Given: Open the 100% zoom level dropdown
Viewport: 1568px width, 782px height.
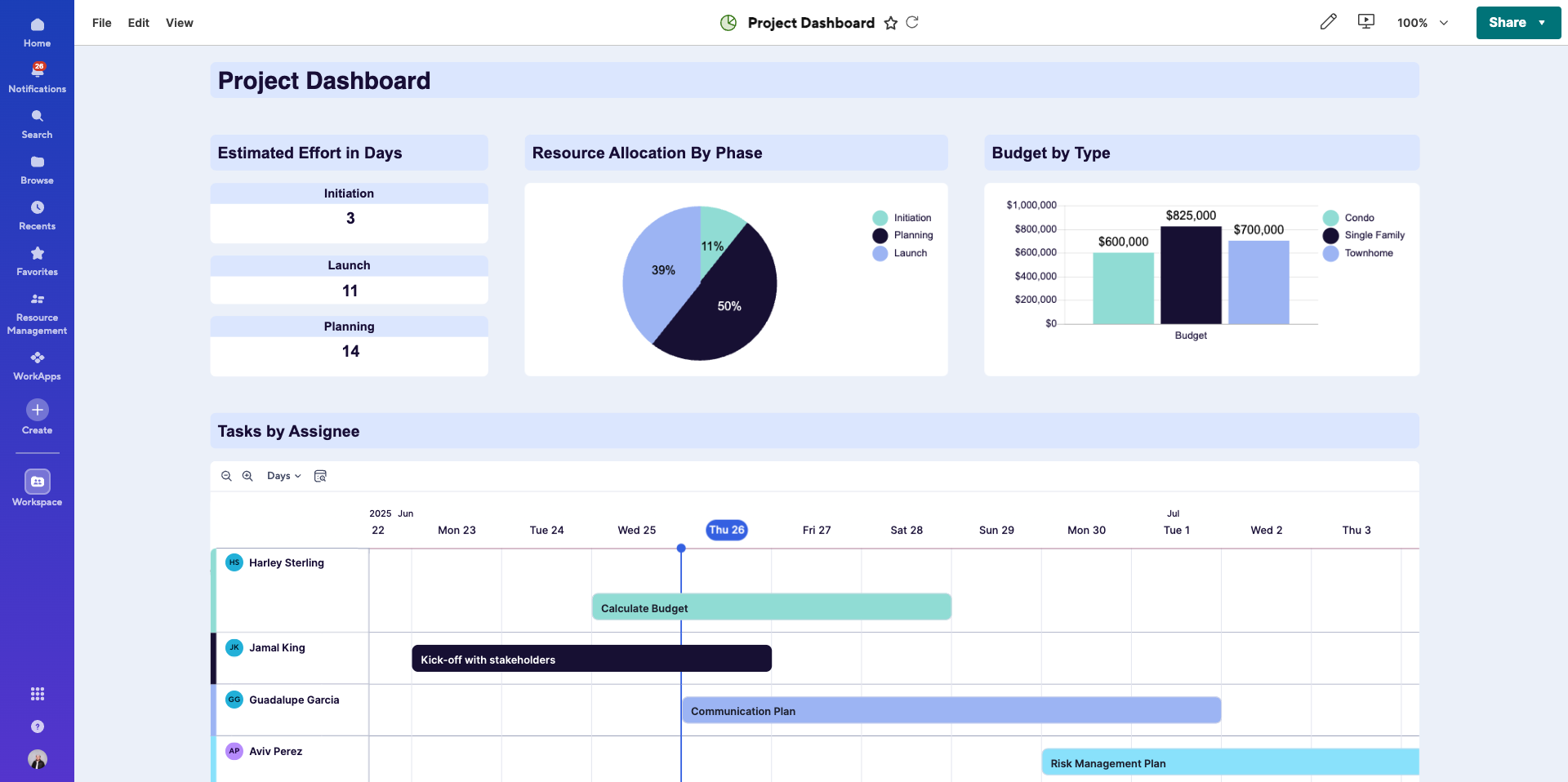Looking at the screenshot, I should pyautogui.click(x=1423, y=23).
